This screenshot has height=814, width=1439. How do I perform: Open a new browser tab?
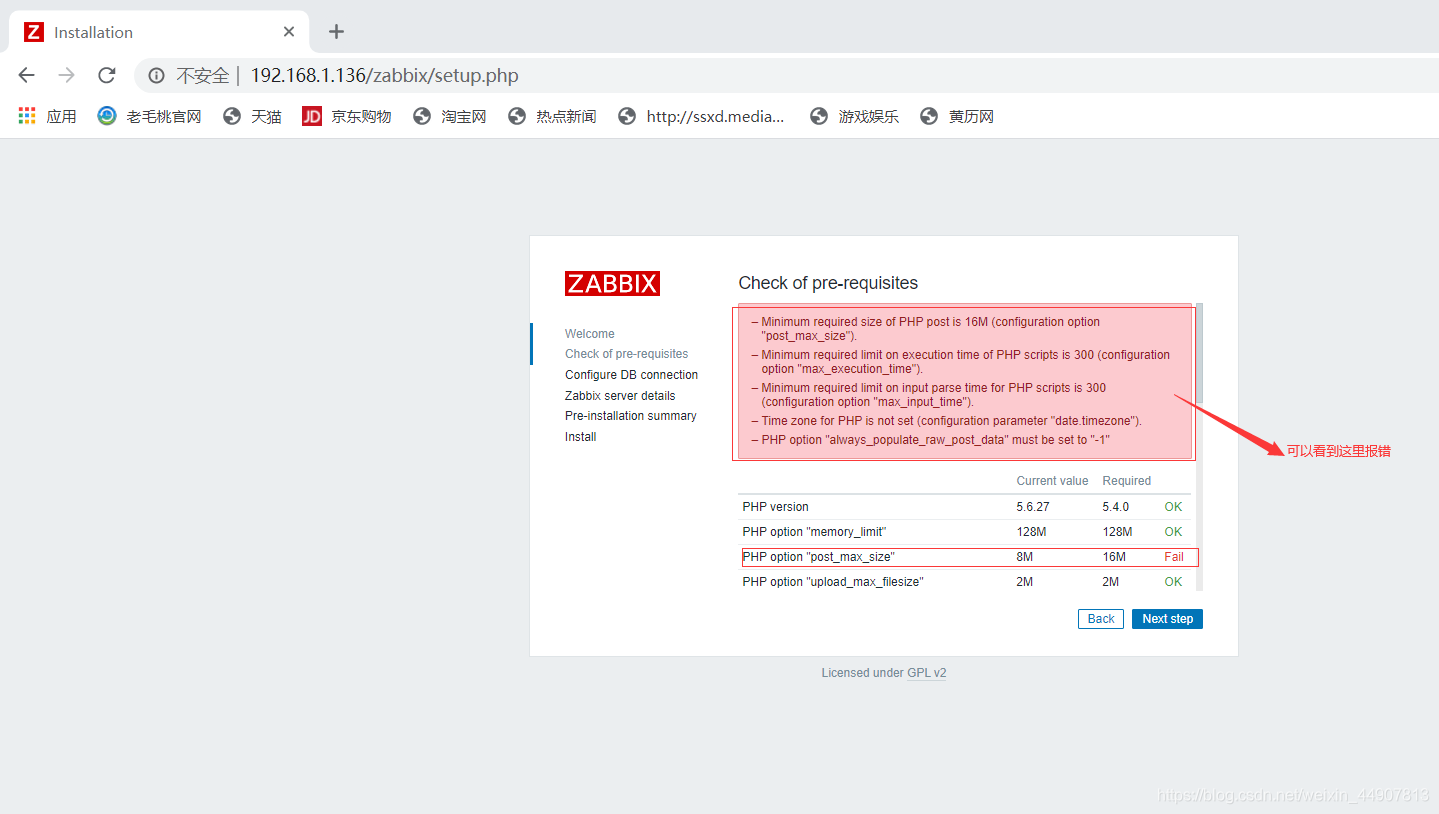(336, 32)
